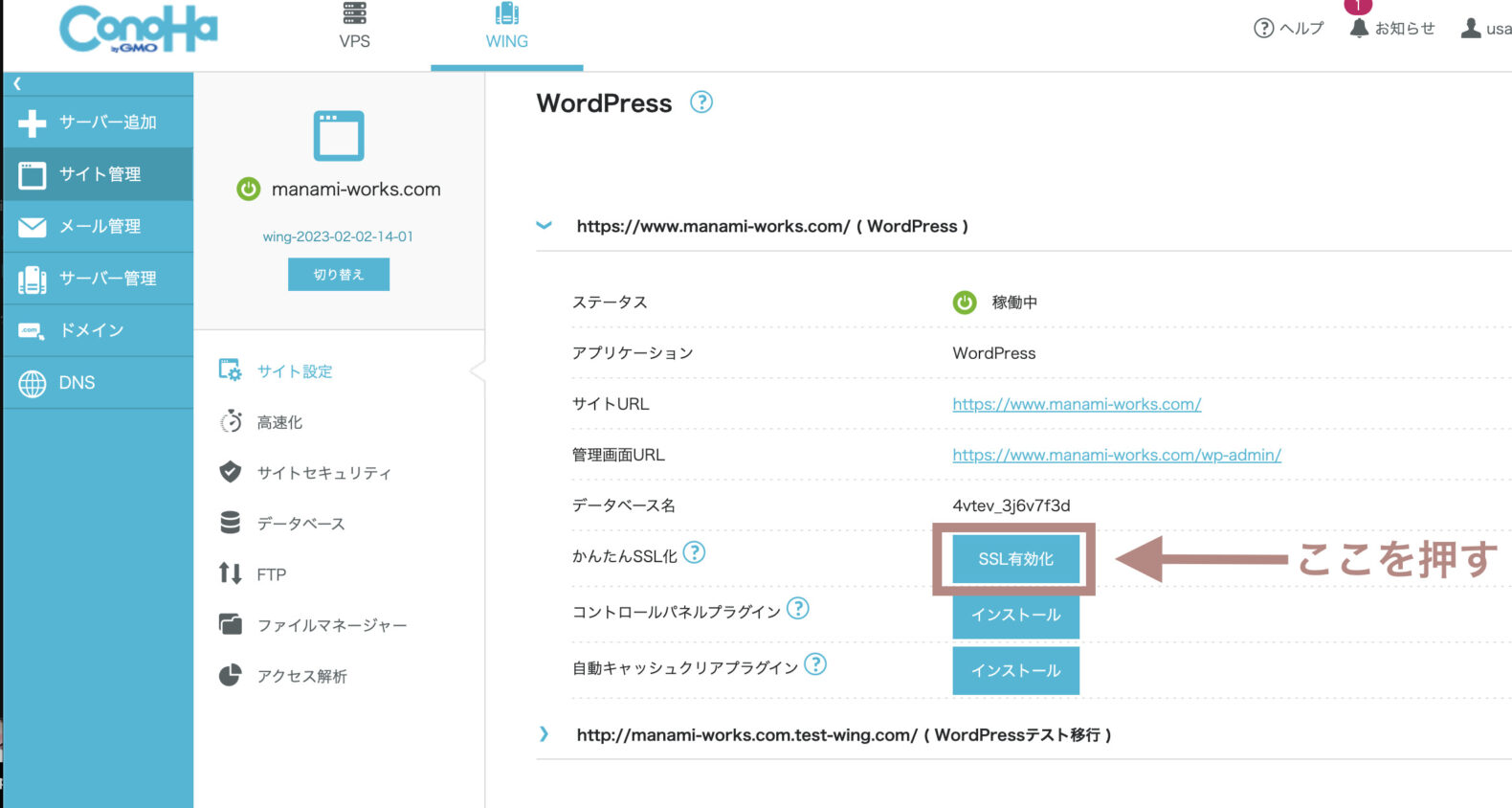
Task: Click the アクセス解析 pie chart icon
Action: 230,675
